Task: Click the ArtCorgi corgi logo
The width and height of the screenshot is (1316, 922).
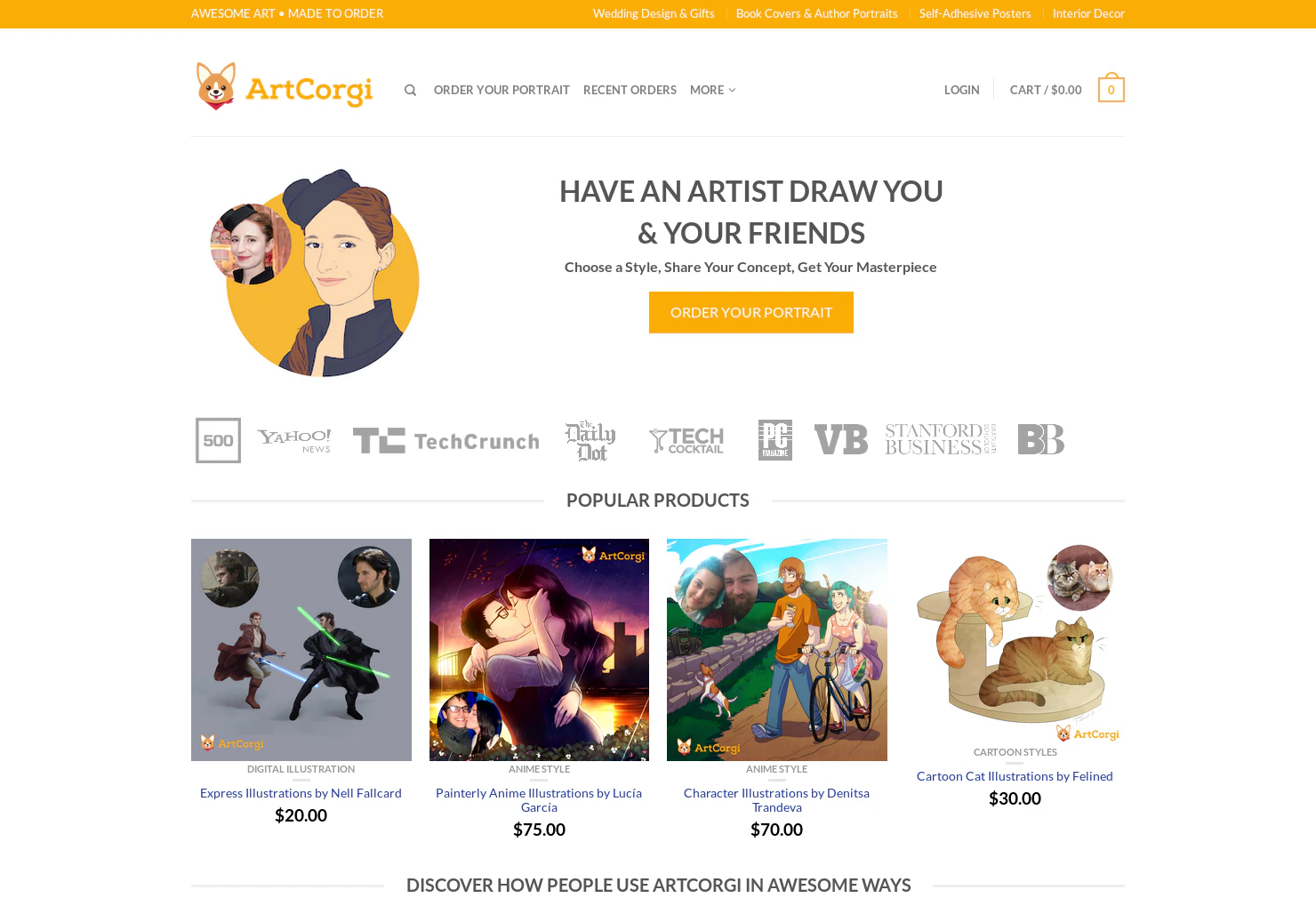Action: (285, 86)
